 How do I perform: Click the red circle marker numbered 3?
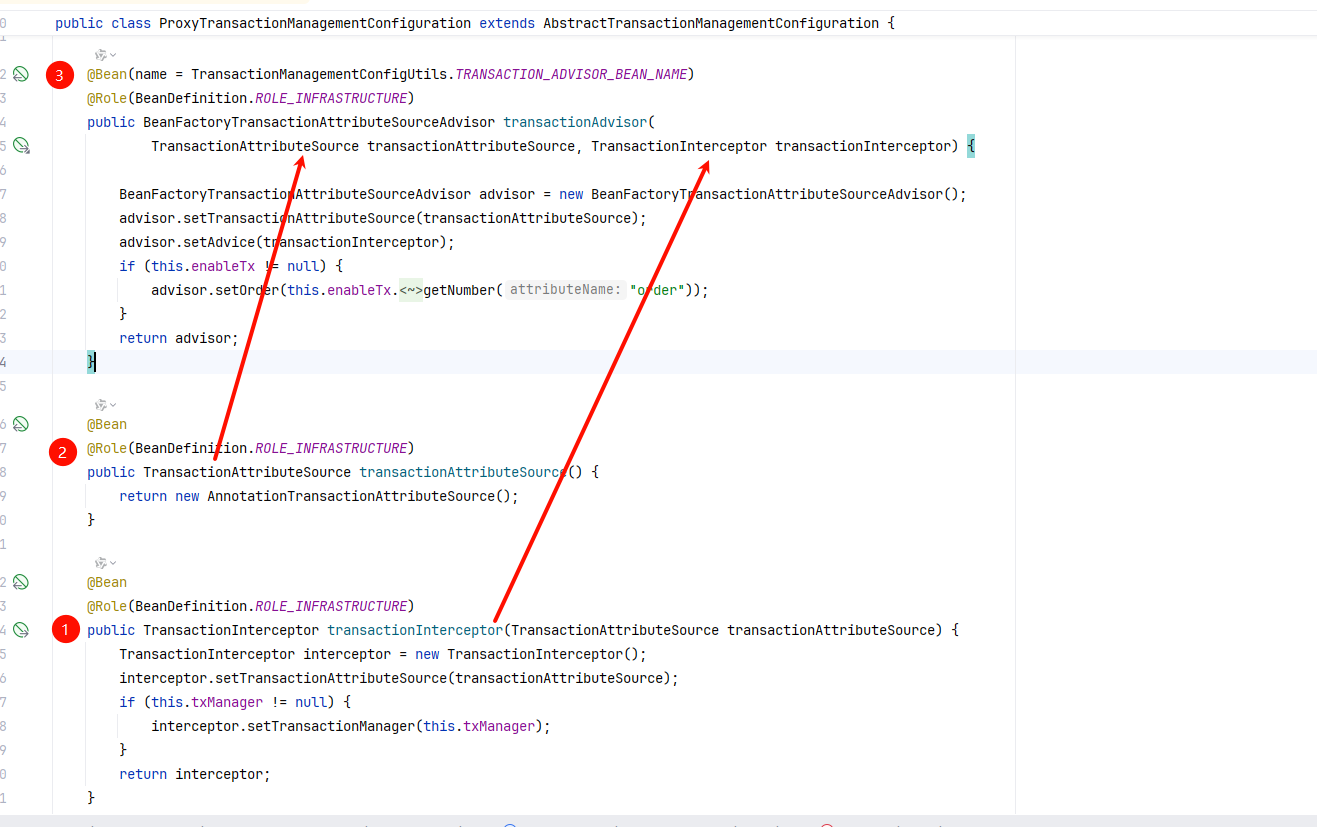click(x=61, y=75)
